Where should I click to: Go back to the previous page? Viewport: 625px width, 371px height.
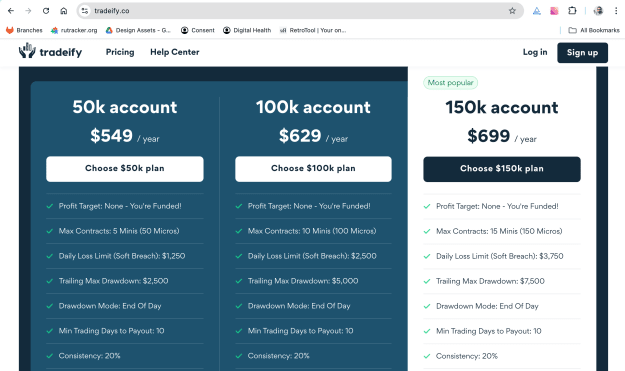11,11
